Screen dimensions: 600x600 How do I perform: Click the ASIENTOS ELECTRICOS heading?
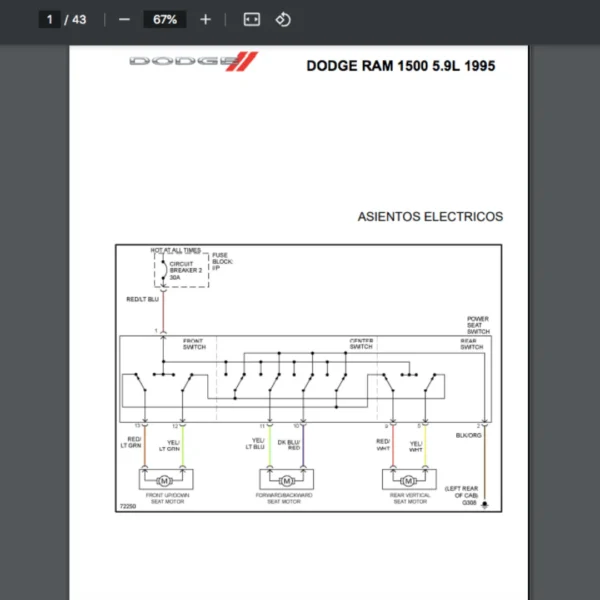point(430,216)
